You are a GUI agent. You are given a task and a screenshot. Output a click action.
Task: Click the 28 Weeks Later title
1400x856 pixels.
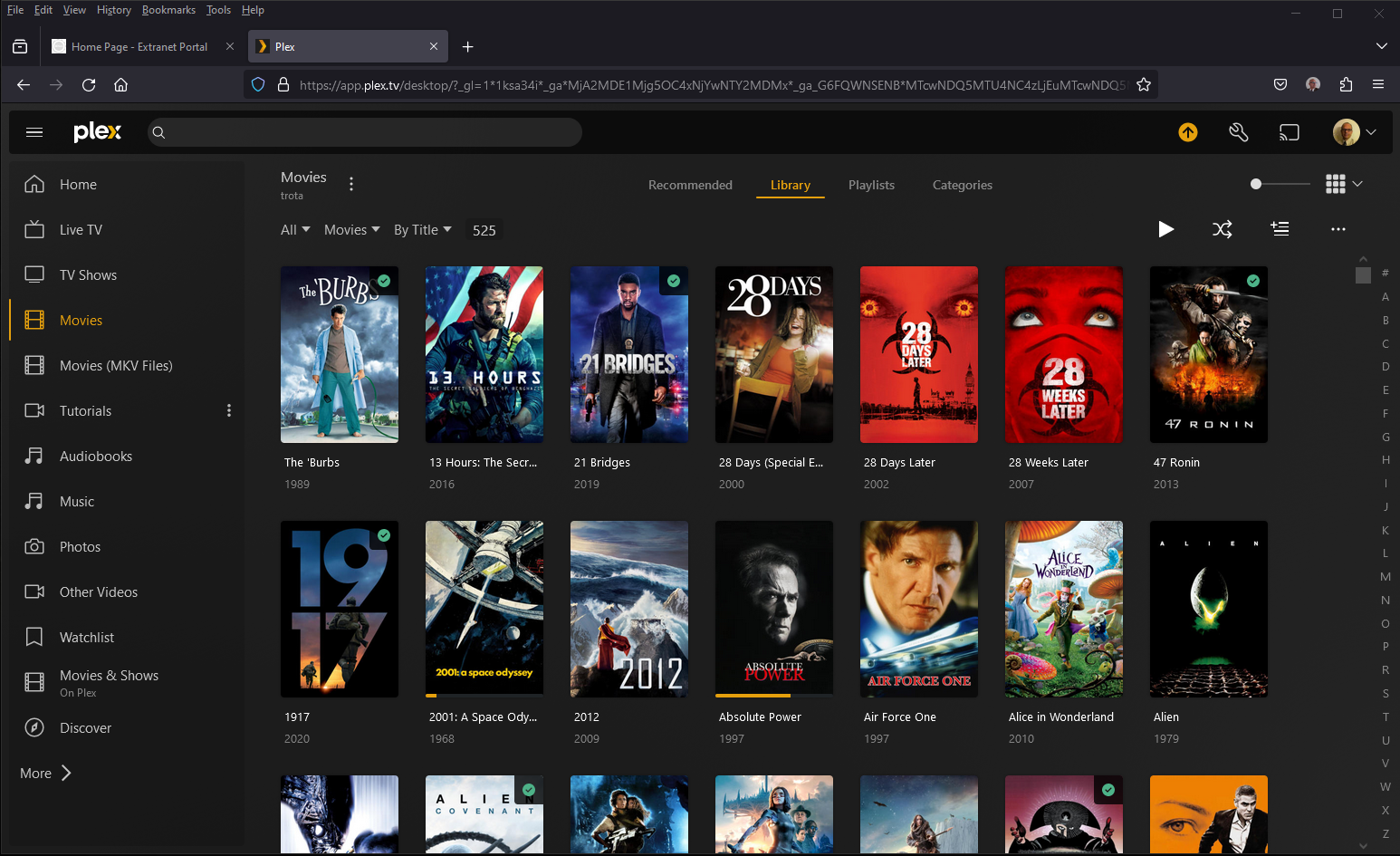pos(1049,462)
